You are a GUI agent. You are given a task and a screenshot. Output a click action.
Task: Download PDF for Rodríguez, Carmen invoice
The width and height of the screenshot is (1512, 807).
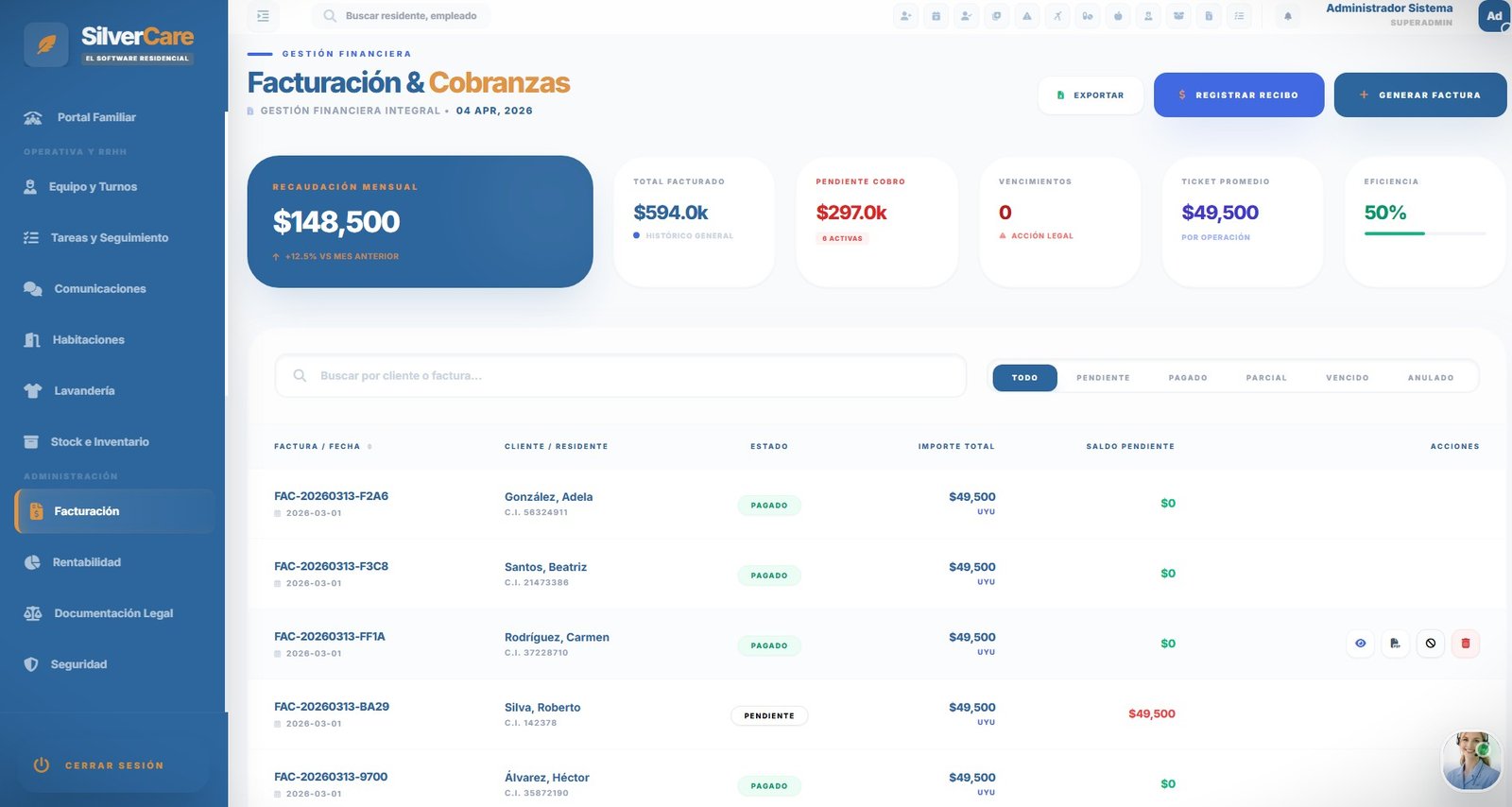pyautogui.click(x=1395, y=644)
